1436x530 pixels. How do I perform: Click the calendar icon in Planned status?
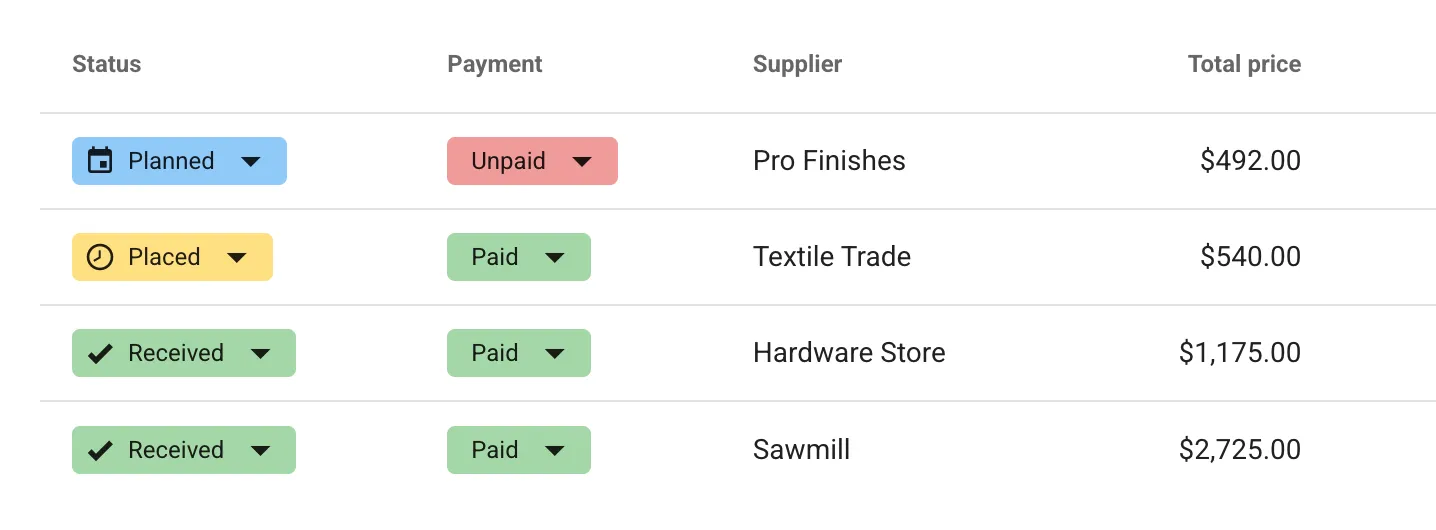100,161
